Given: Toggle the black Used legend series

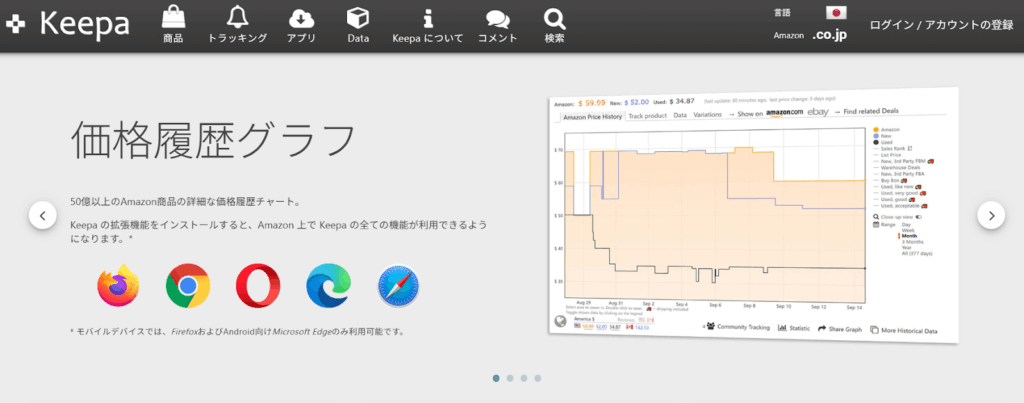Looking at the screenshot, I should (884, 142).
